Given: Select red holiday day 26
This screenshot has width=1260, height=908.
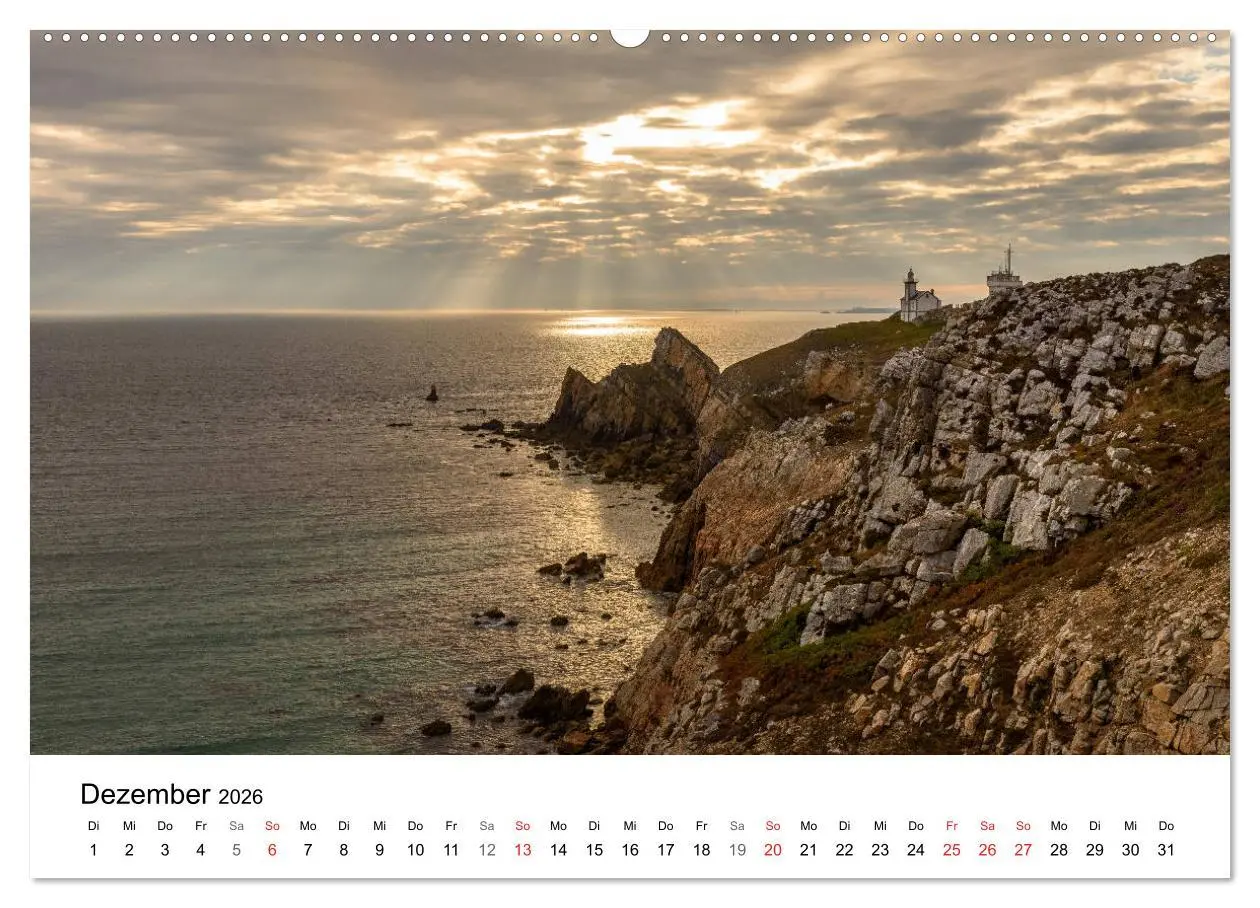Looking at the screenshot, I should pyautogui.click(x=988, y=850).
